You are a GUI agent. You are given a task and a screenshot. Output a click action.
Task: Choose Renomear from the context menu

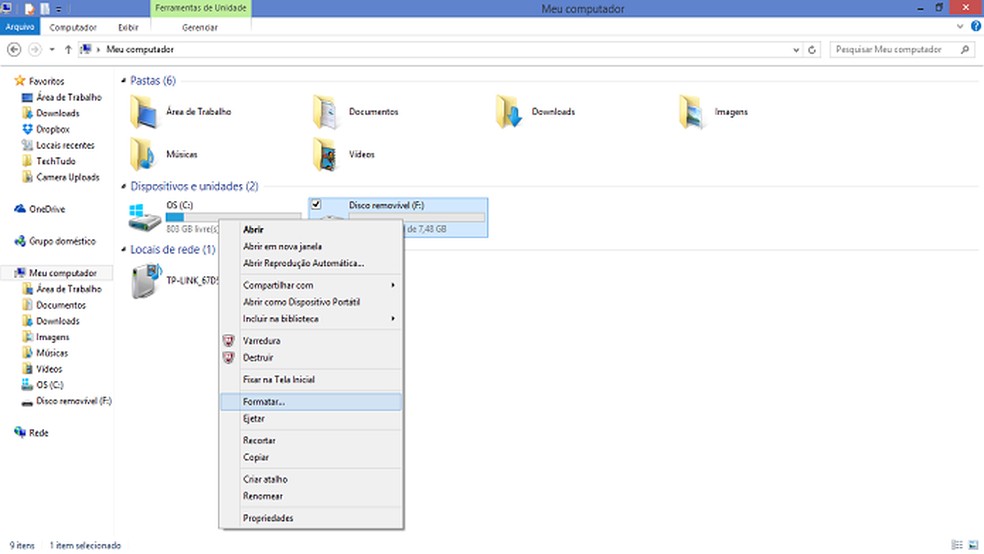pos(311,496)
